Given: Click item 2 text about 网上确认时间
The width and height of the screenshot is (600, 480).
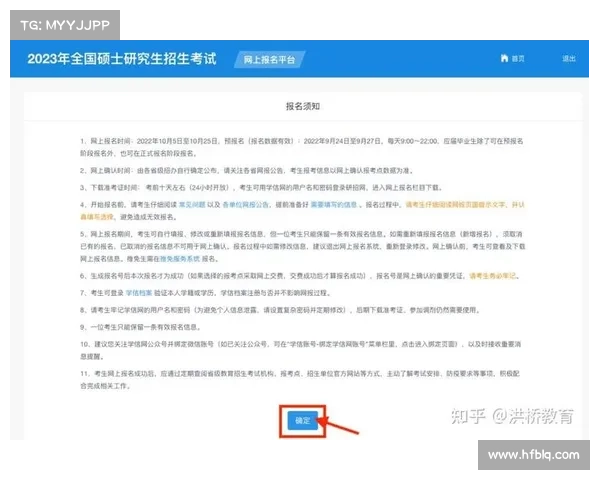Looking at the screenshot, I should pos(246,170).
